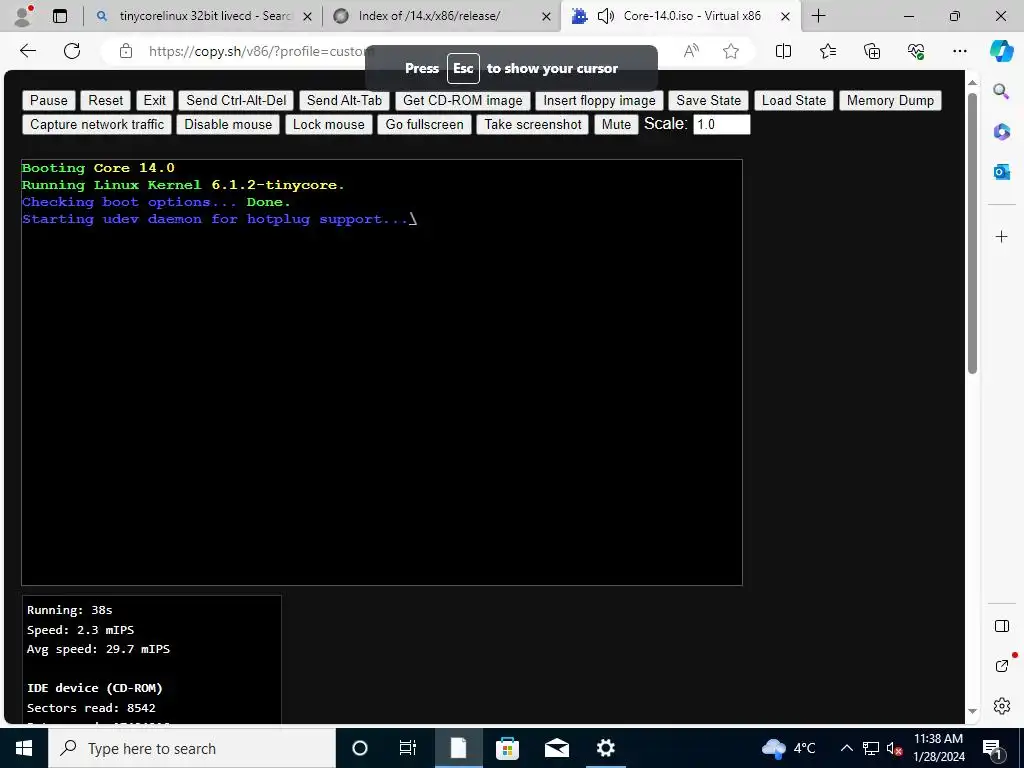Click the Load State button
The image size is (1024, 768).
point(793,101)
